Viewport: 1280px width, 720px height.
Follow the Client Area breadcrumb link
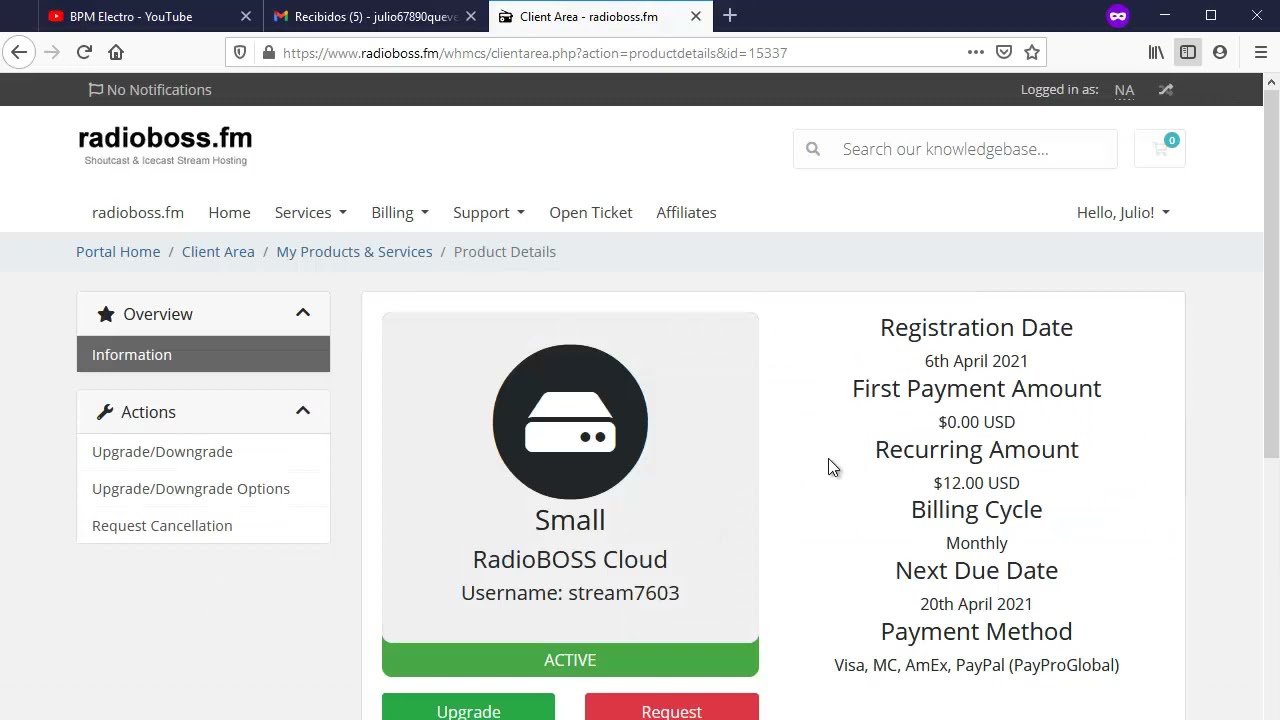tap(218, 252)
